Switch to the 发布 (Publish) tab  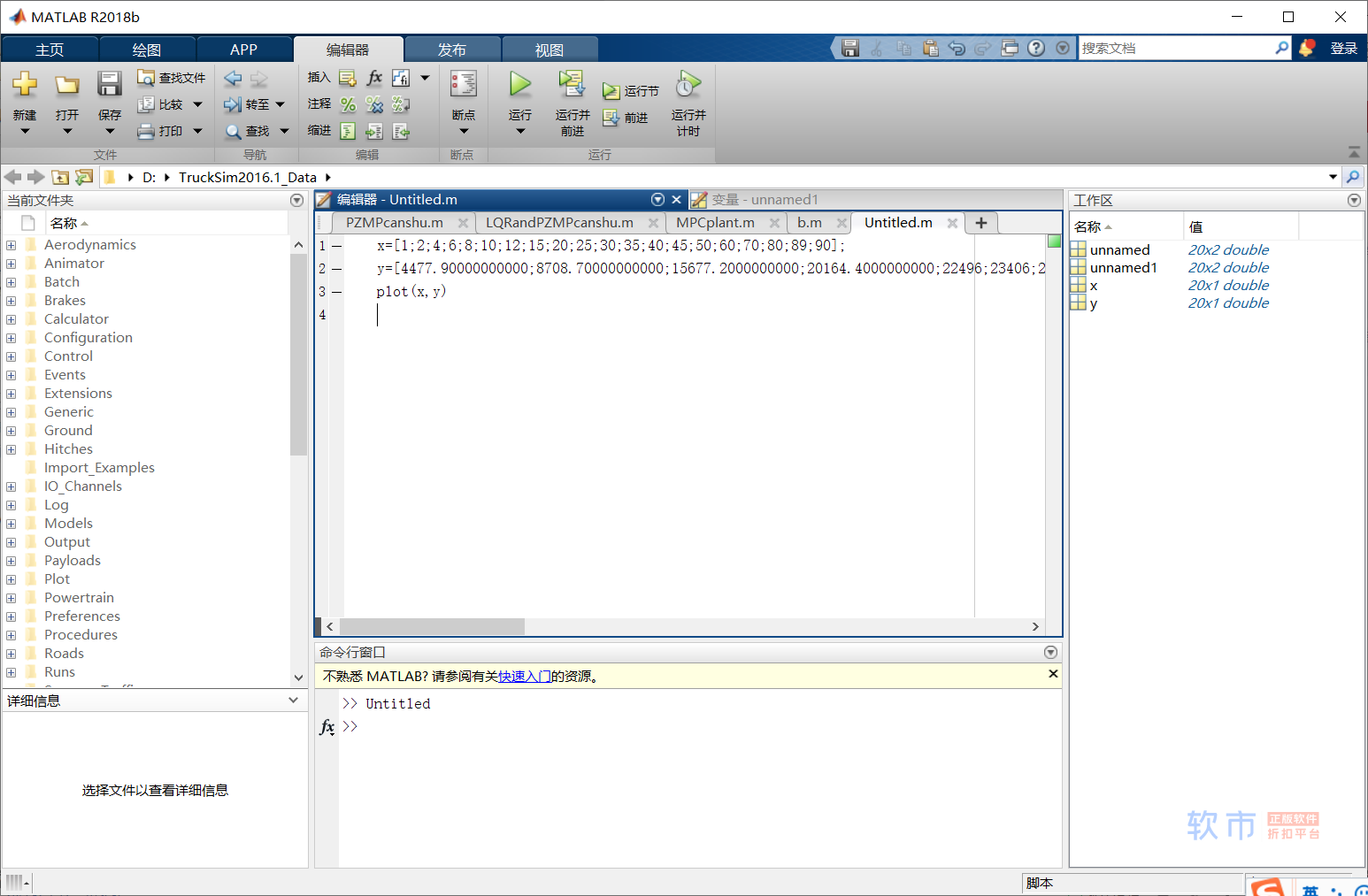452,50
